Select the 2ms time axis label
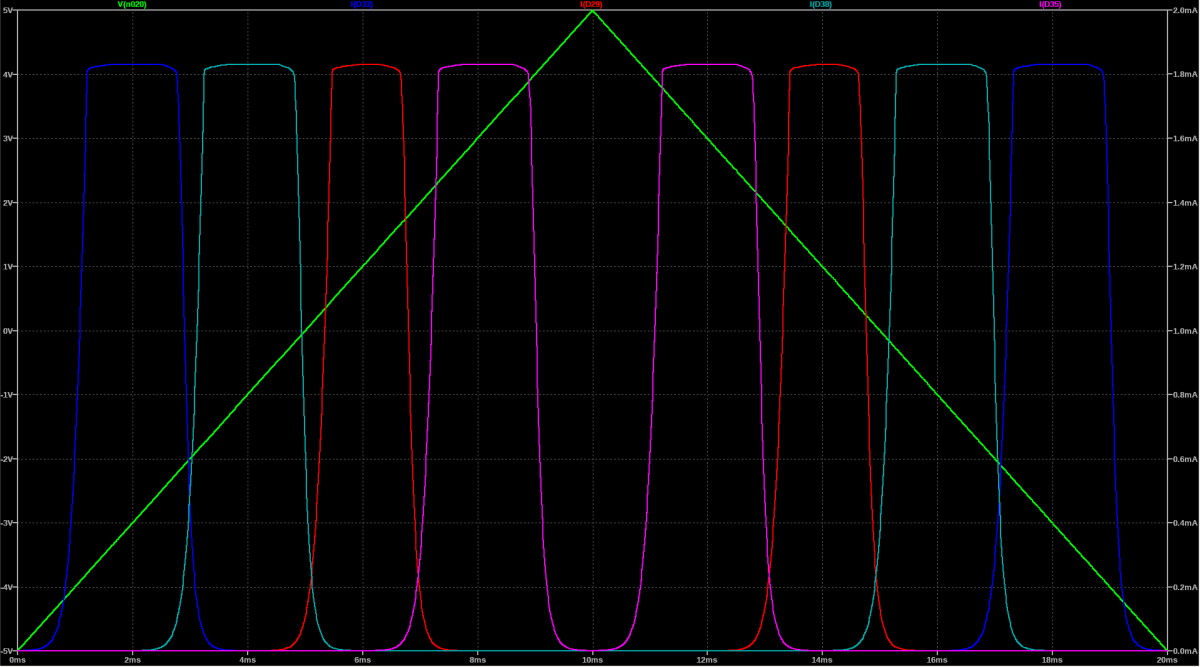The height and width of the screenshot is (667, 1200). 133,660
